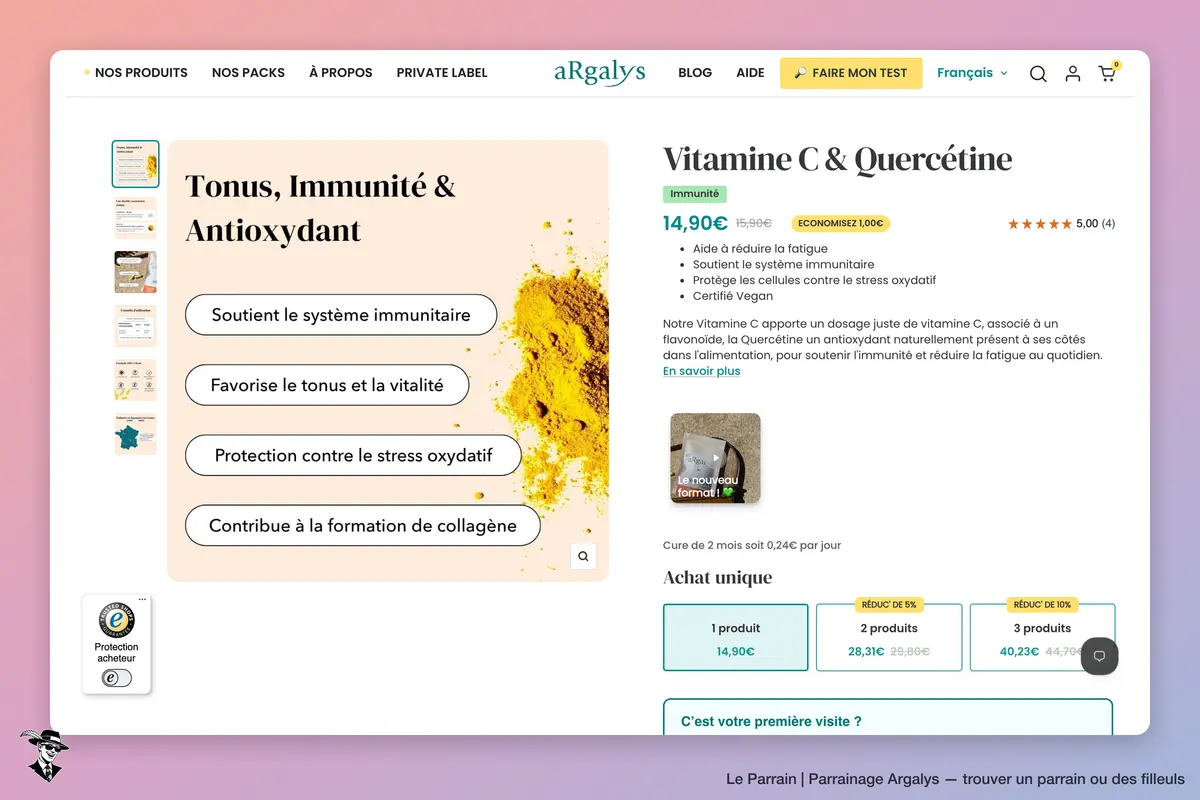1200x800 pixels.
Task: Go to the BLOG page
Action: click(x=695, y=73)
